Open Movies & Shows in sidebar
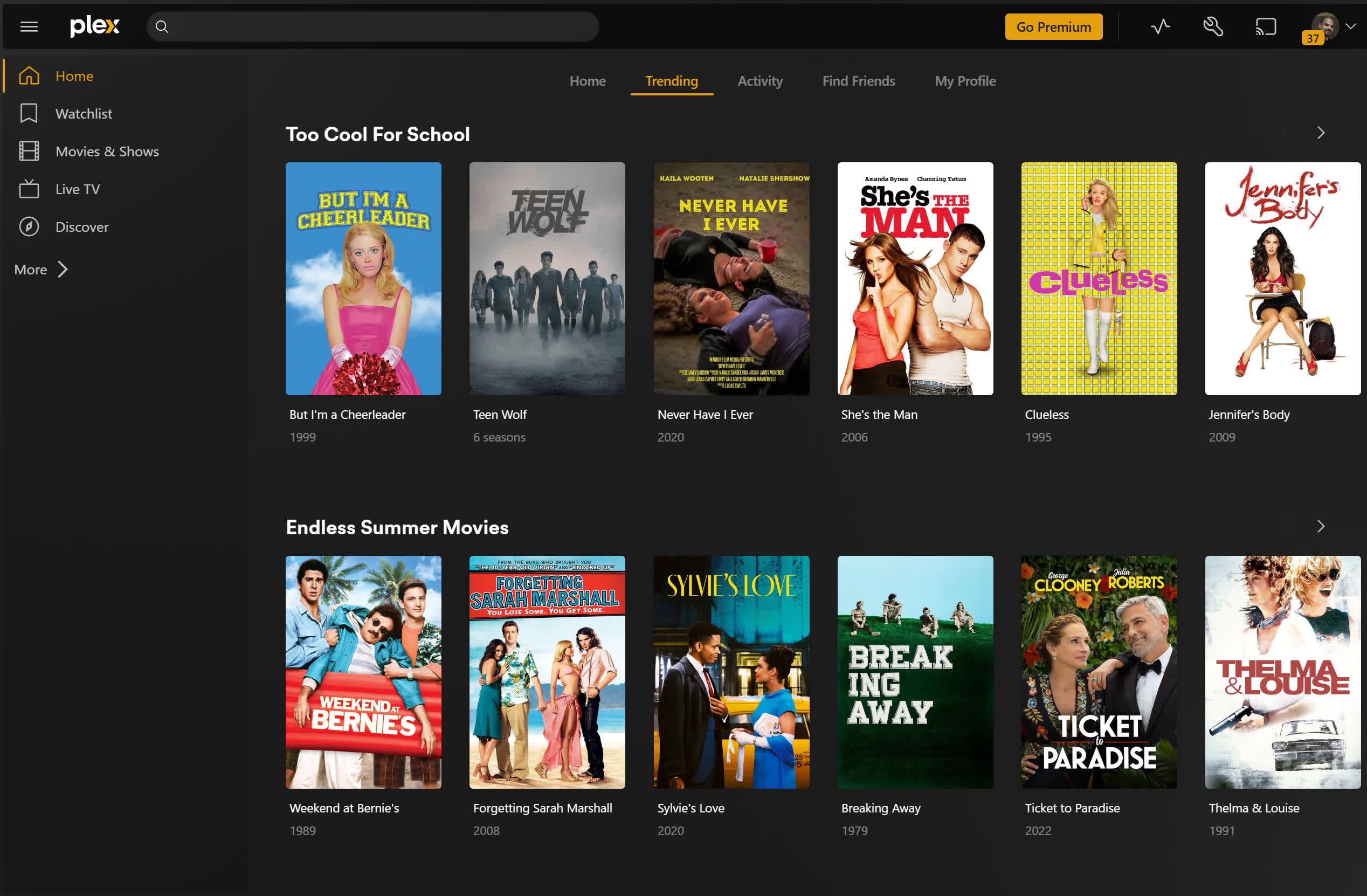Viewport: 1367px width, 896px height. [x=107, y=151]
